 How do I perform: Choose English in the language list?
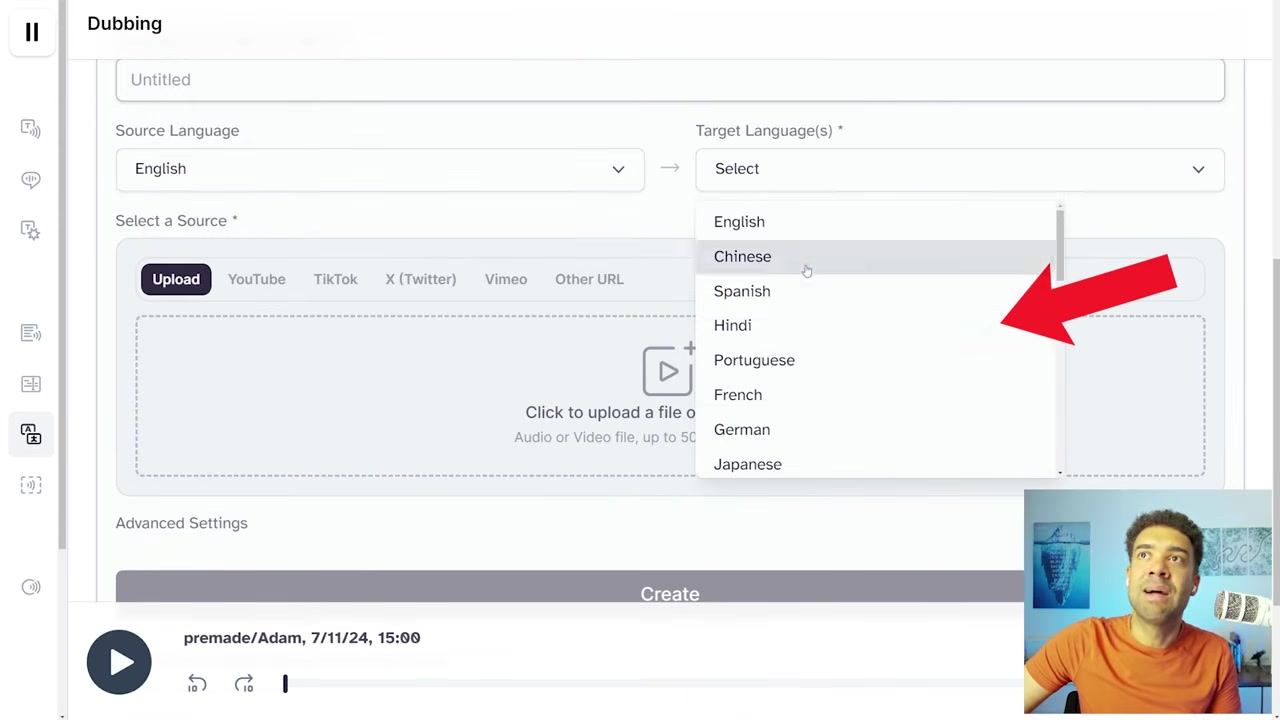[x=875, y=222]
